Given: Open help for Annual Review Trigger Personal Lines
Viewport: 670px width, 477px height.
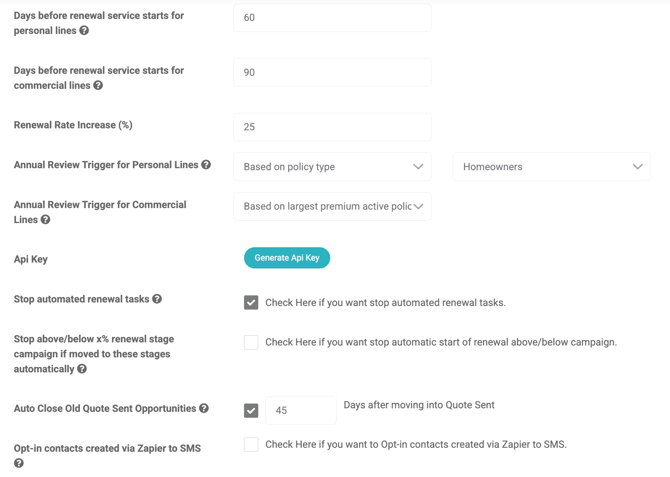Looking at the screenshot, I should pyautogui.click(x=206, y=165).
